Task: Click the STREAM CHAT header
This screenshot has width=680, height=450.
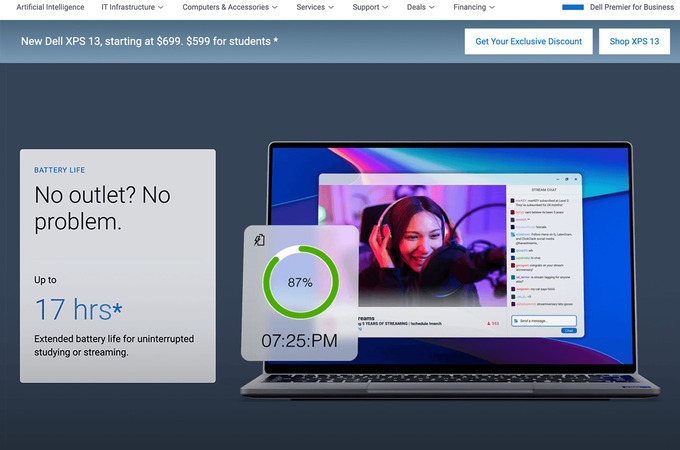Action: pos(544,190)
